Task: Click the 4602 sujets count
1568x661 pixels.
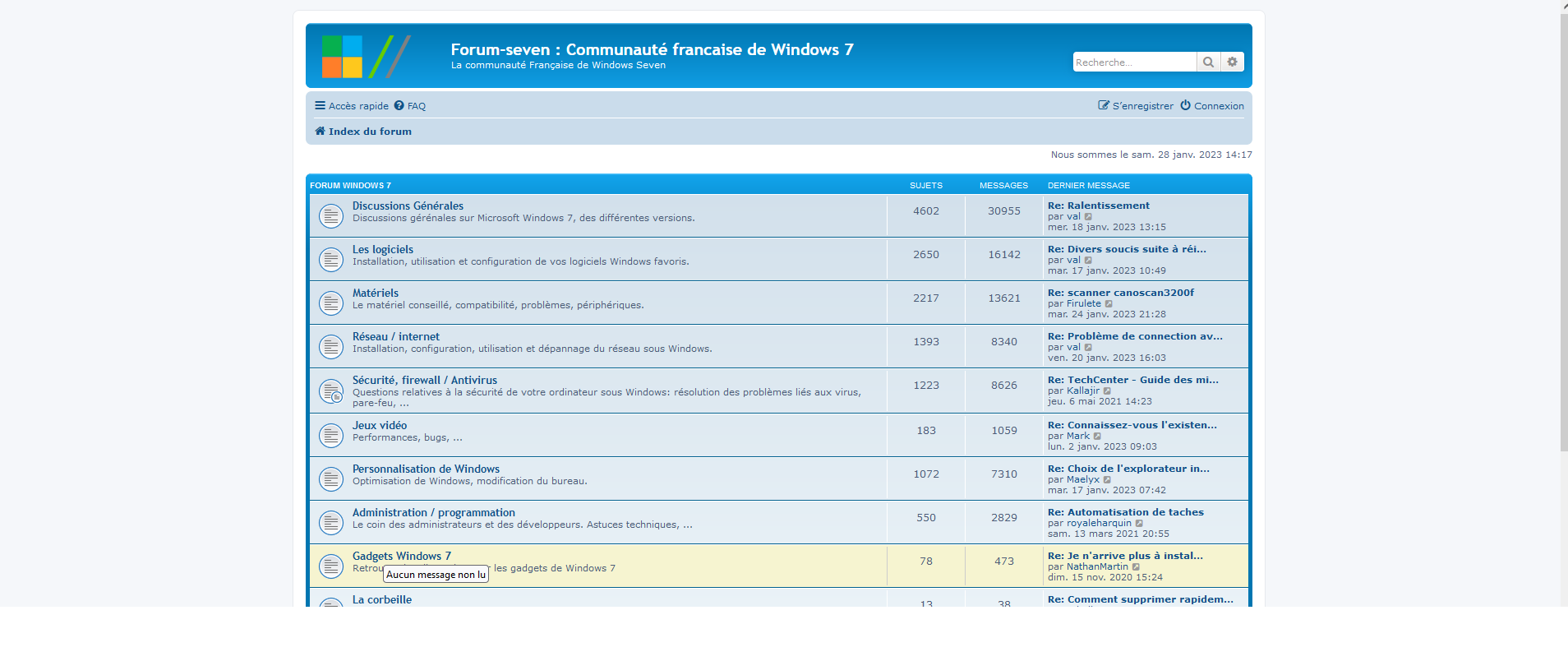Action: 926,211
